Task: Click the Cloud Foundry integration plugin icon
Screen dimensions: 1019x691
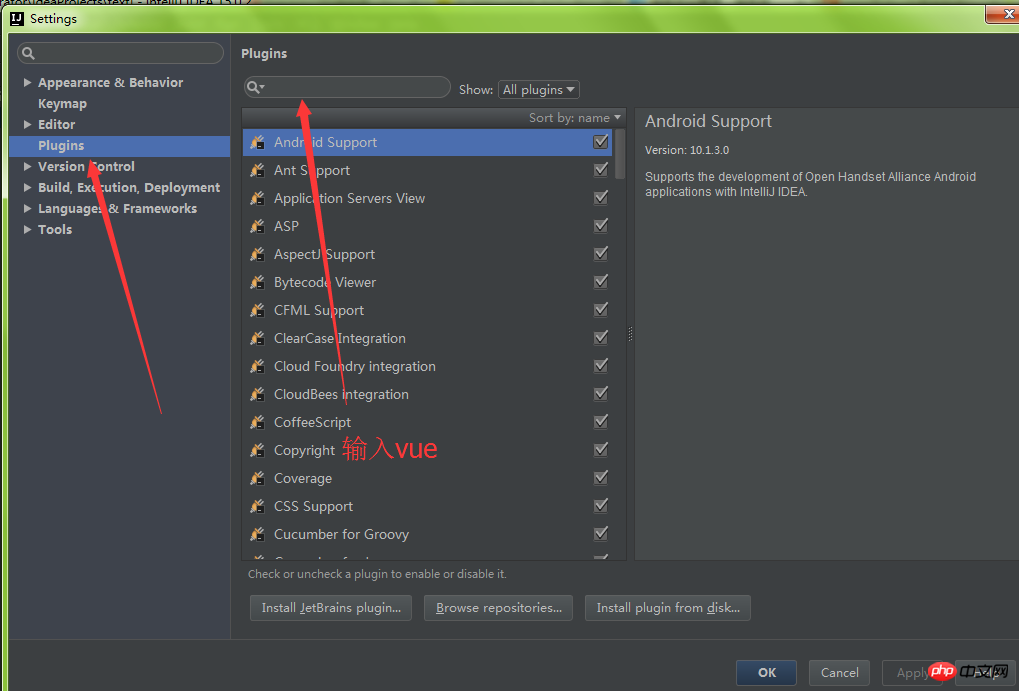Action: (257, 366)
